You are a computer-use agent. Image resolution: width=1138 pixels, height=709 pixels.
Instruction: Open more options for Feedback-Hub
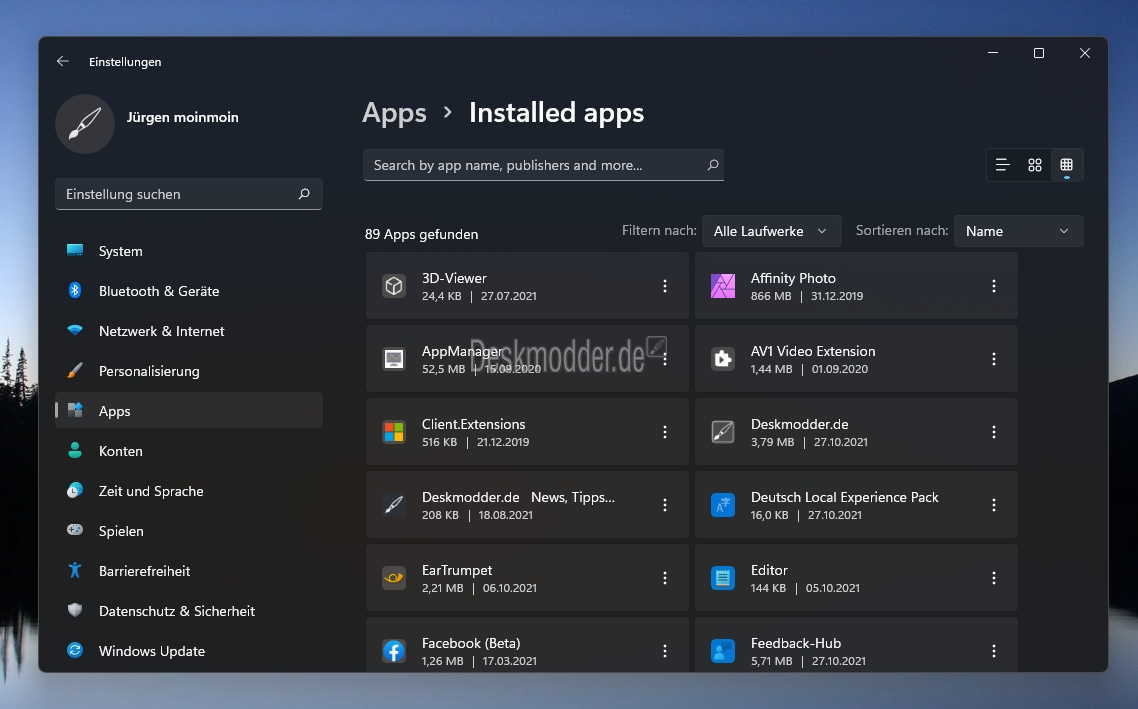tap(994, 651)
